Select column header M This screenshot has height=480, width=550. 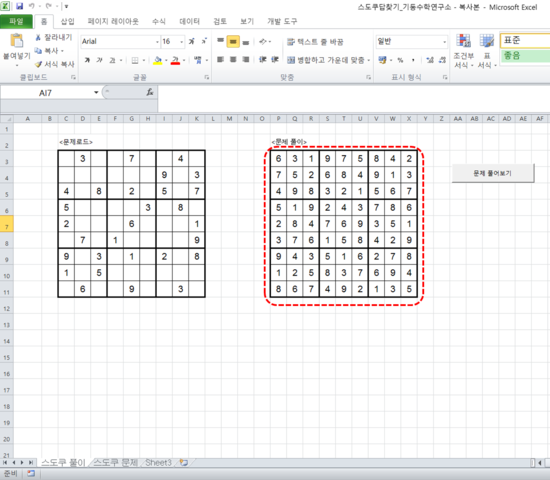point(229,119)
